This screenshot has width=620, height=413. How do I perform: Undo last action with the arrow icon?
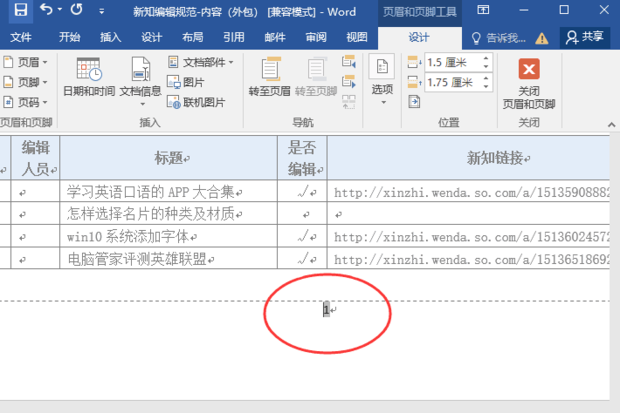(47, 9)
